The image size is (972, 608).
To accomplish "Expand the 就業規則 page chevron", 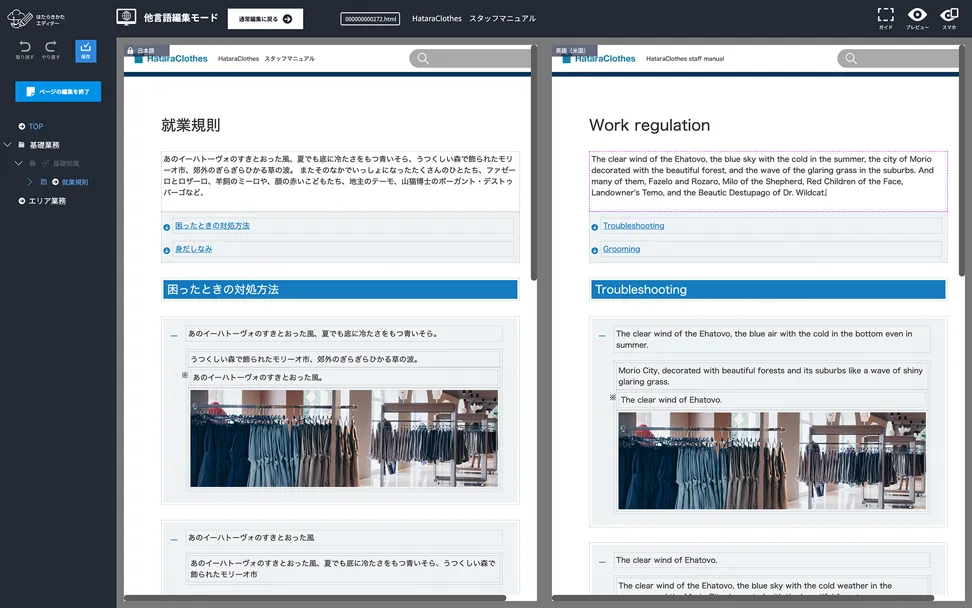I will [30, 182].
